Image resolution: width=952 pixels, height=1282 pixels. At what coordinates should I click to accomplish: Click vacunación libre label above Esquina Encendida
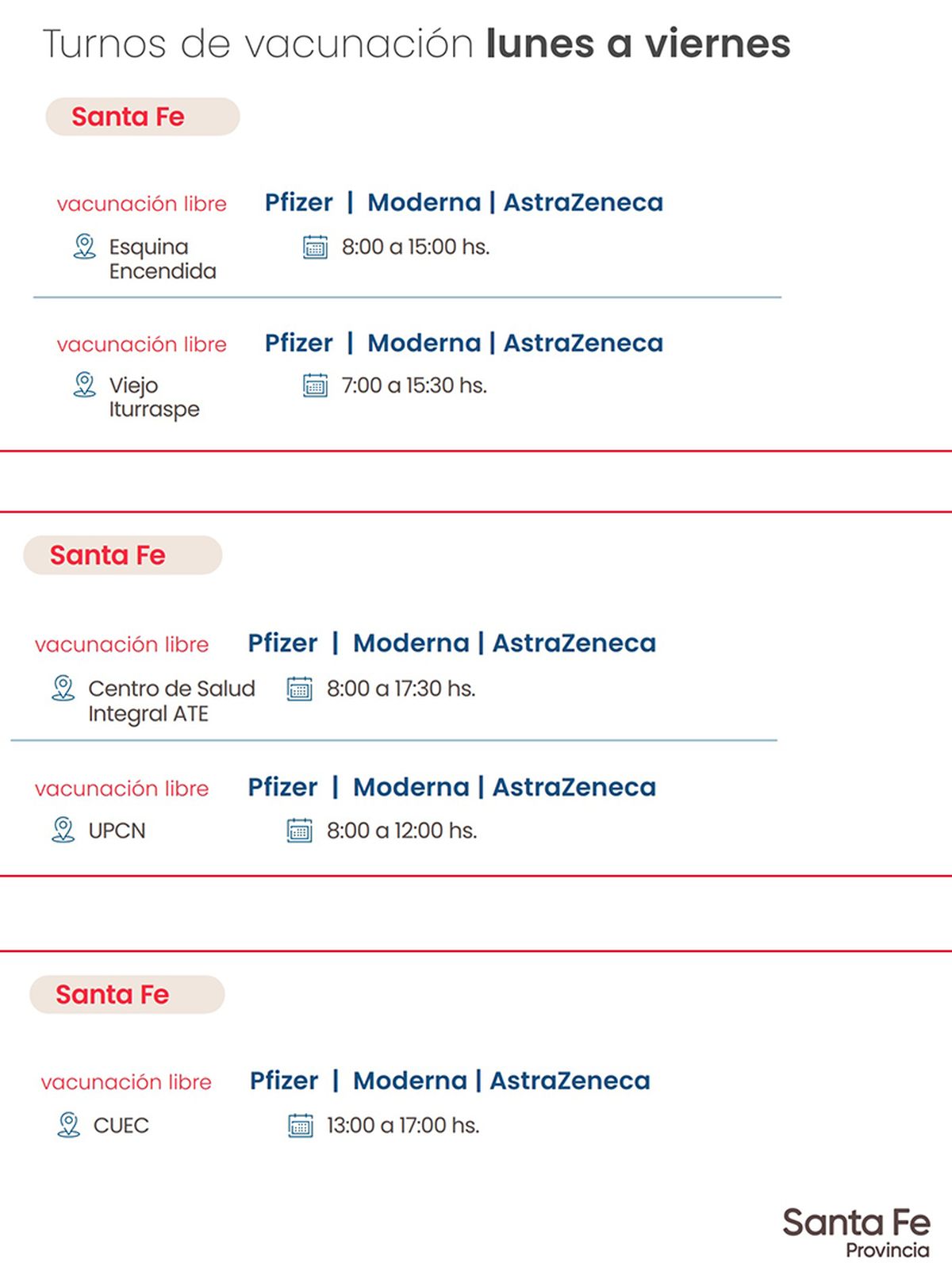point(142,204)
